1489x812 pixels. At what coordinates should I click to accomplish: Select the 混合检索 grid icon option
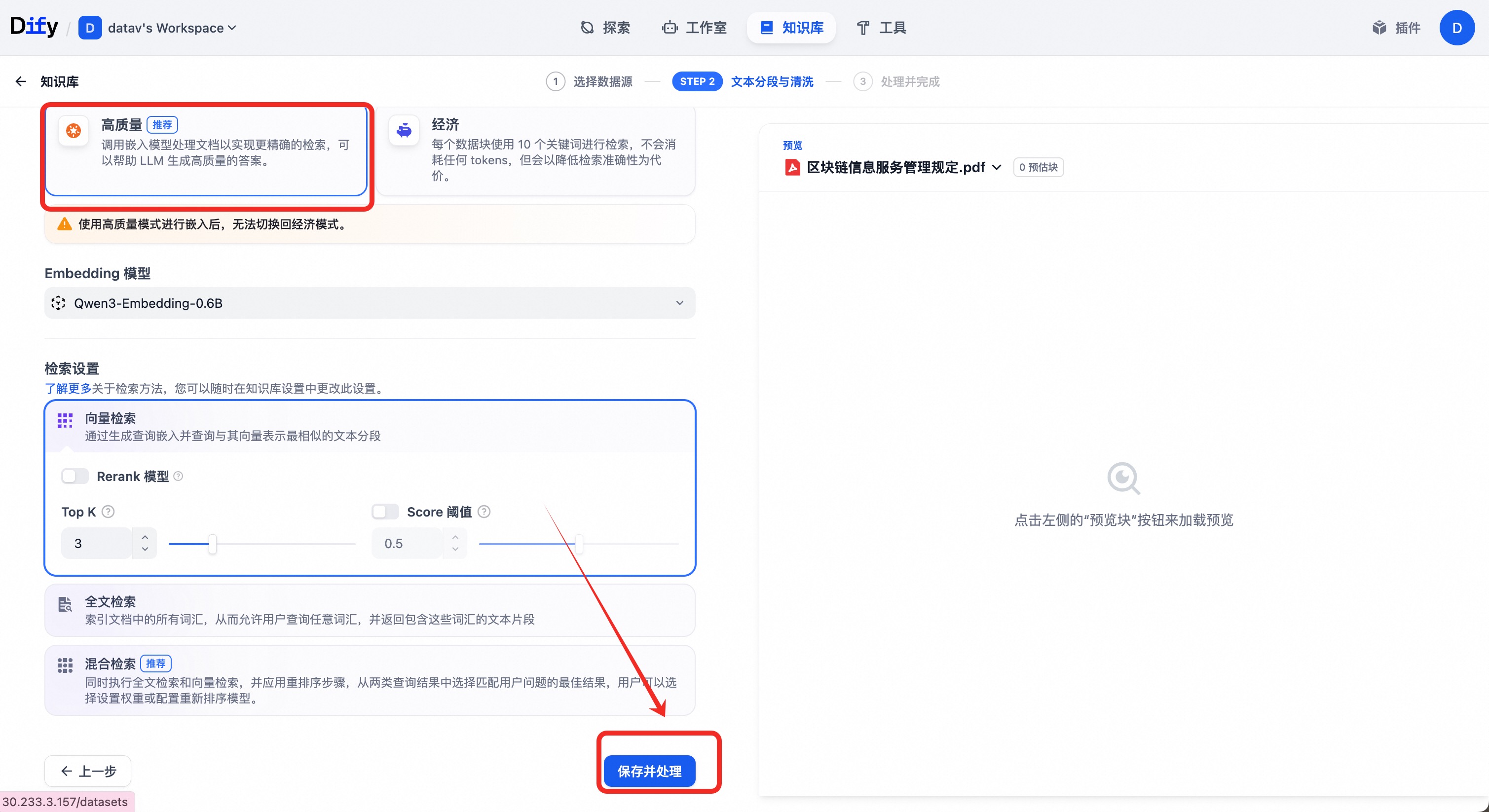pyautogui.click(x=65, y=665)
